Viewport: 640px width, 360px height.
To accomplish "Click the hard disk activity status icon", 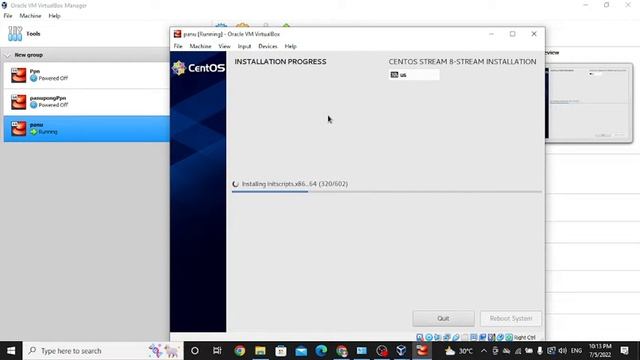I will pos(420,337).
